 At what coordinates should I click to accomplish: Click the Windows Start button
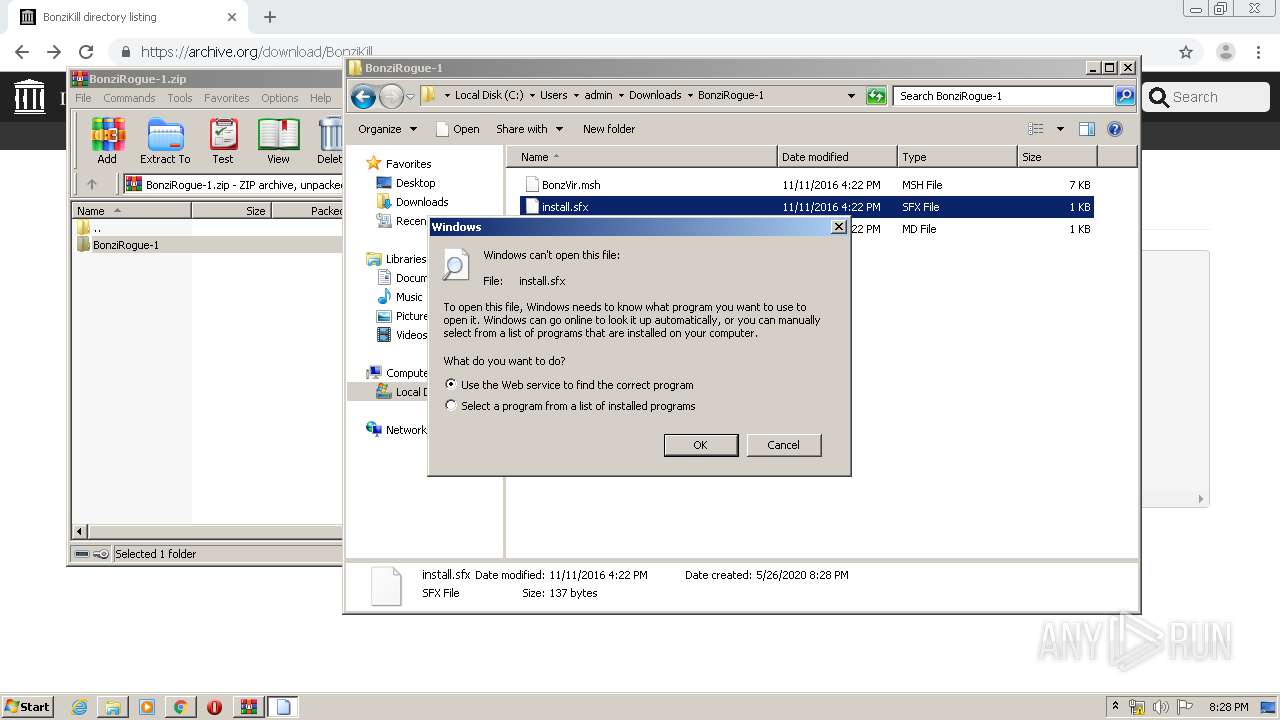27,707
